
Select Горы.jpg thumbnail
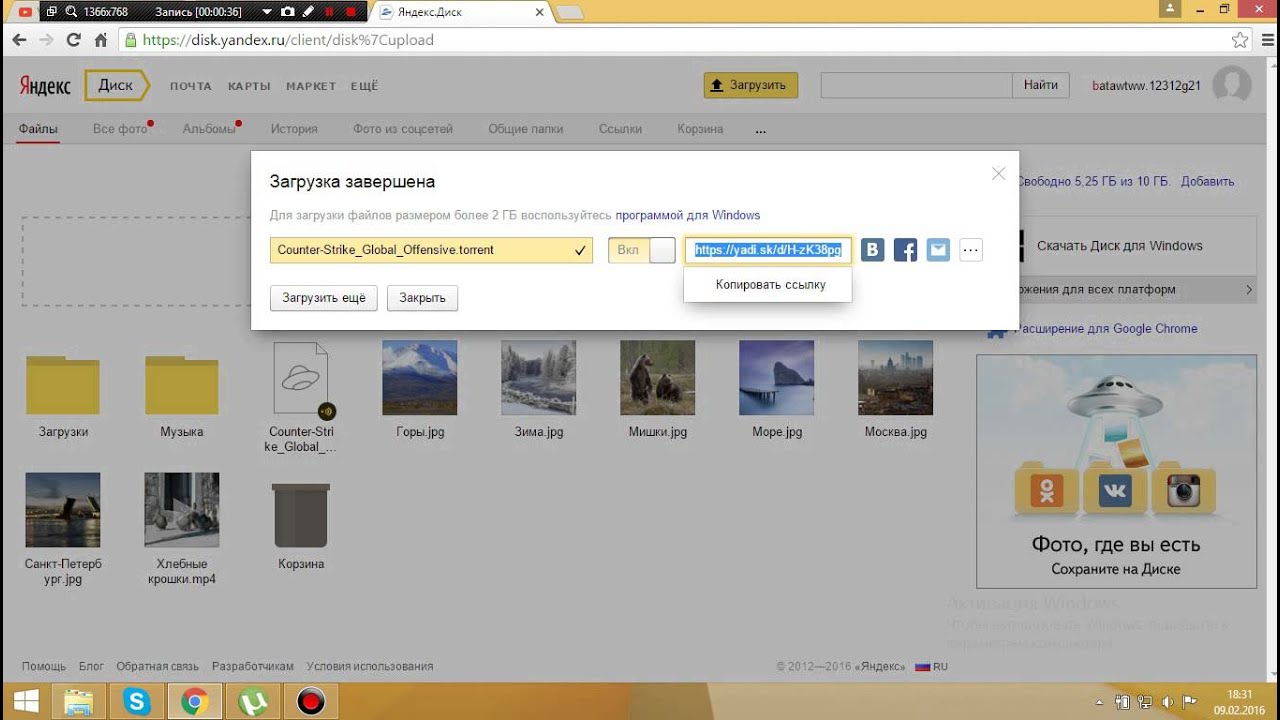pos(420,378)
